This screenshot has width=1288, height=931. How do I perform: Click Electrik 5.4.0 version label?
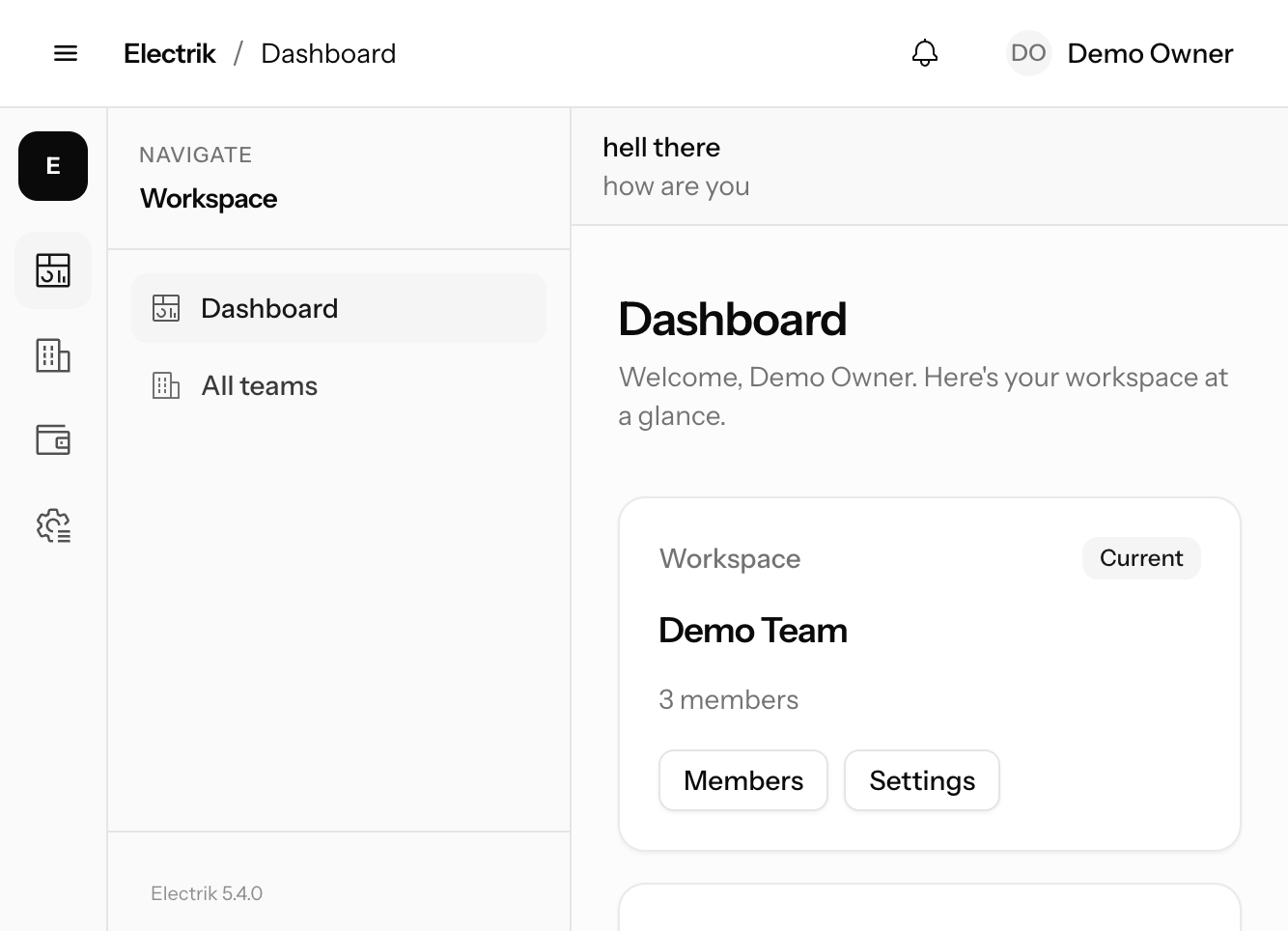[x=207, y=893]
